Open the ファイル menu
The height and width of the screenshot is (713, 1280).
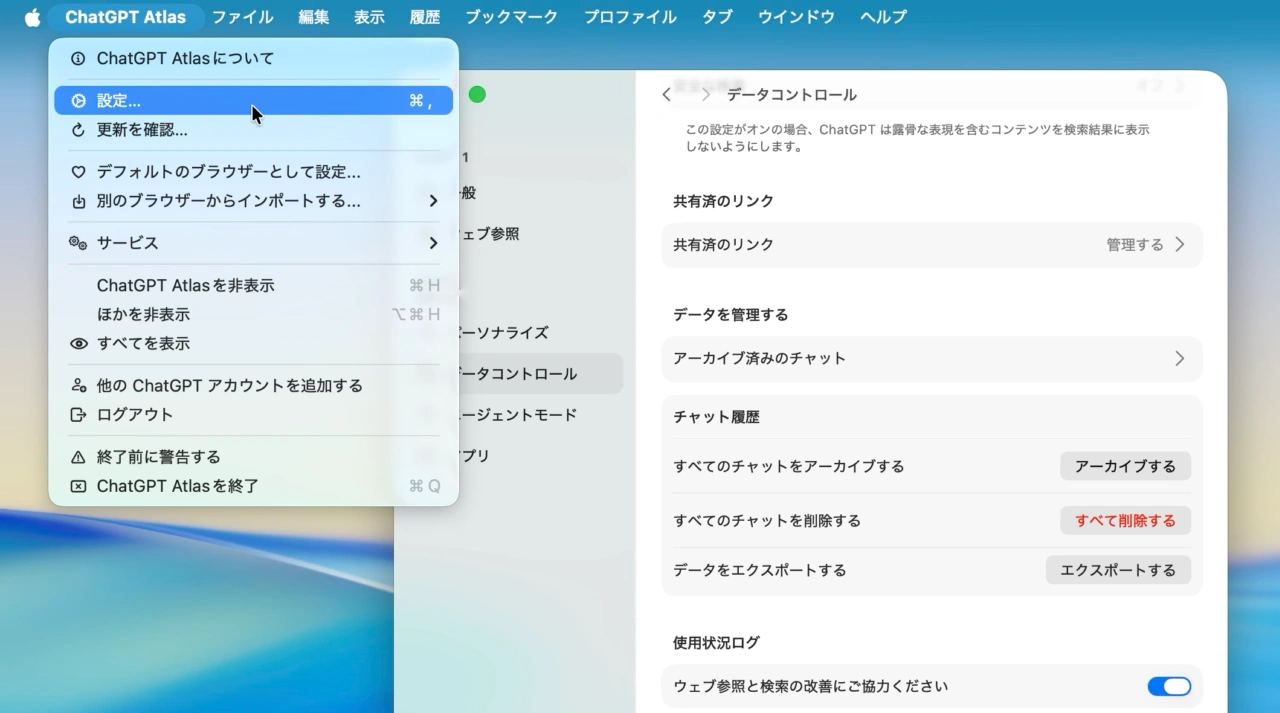pos(242,17)
